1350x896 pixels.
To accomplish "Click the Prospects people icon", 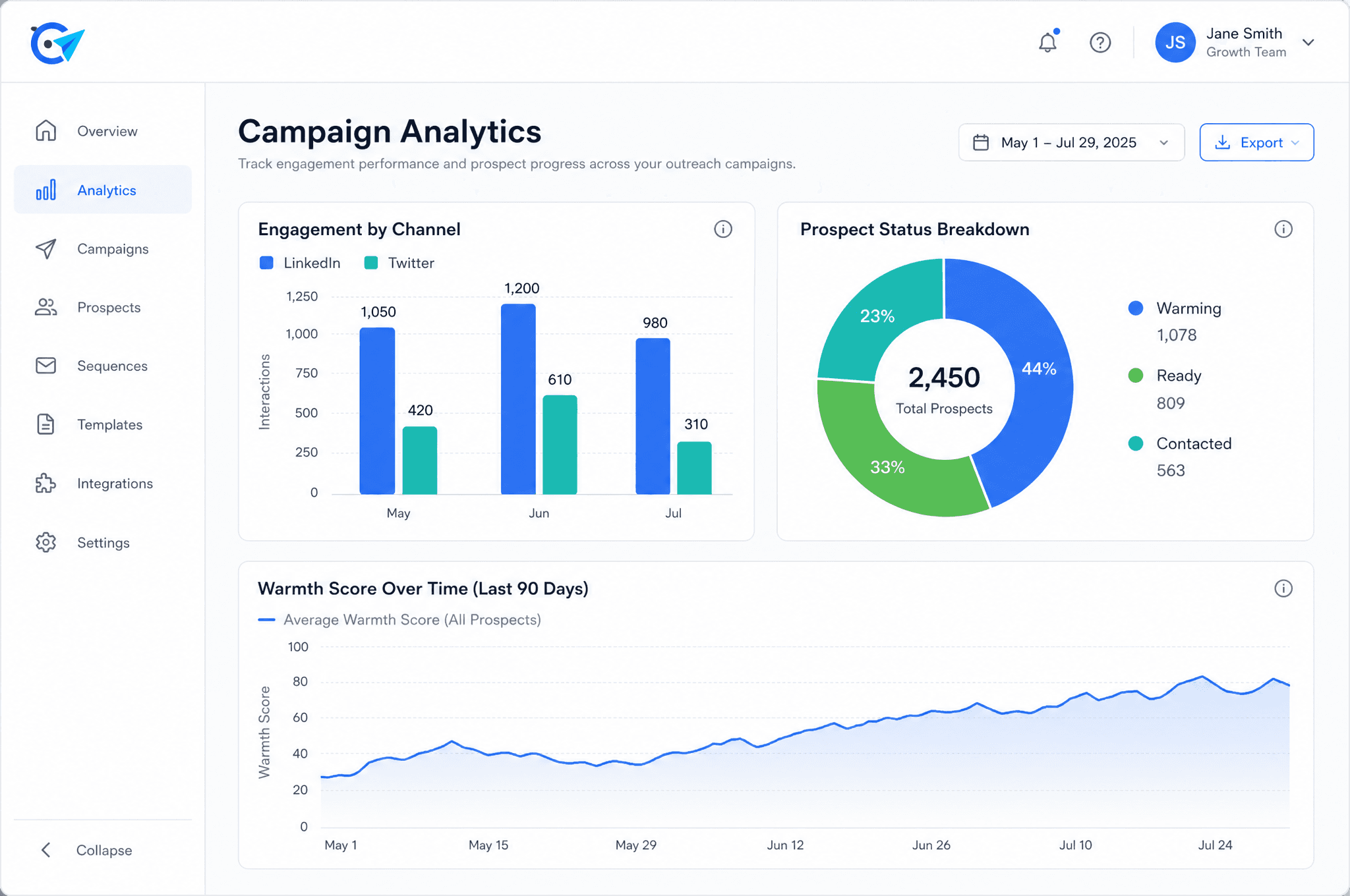I will [x=45, y=307].
